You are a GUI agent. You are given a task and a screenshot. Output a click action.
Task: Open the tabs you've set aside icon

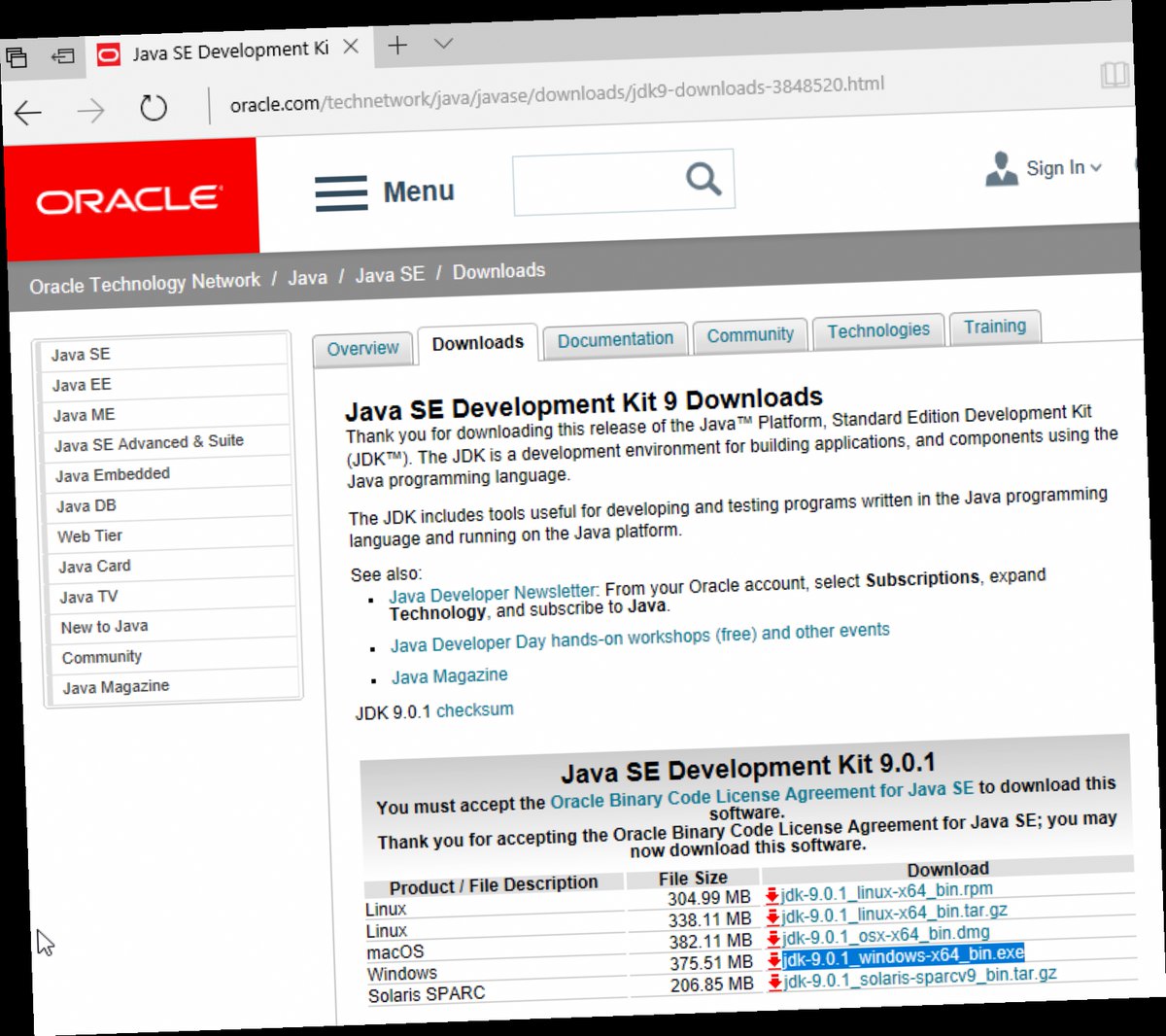pyautogui.click(x=16, y=56)
